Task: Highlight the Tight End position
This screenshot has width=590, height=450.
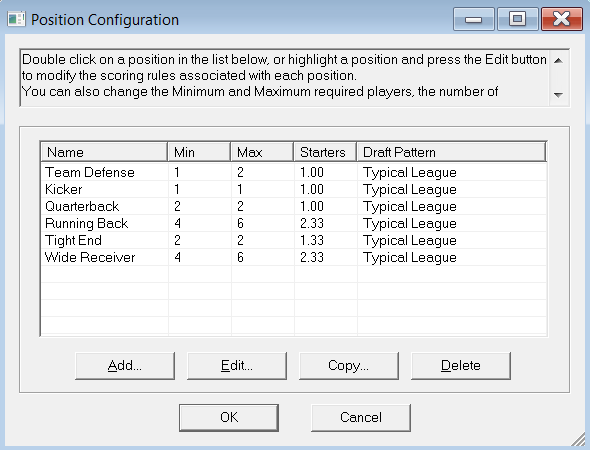Action: [293, 240]
